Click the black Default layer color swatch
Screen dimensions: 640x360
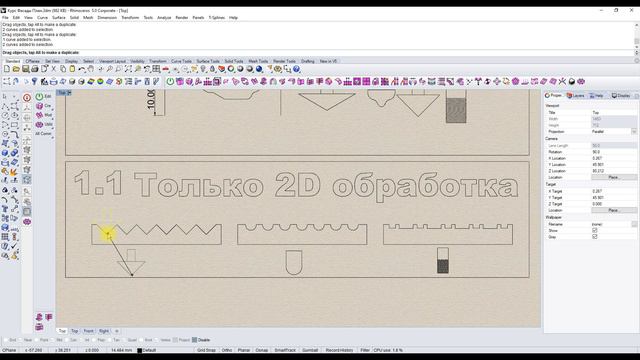pos(140,350)
